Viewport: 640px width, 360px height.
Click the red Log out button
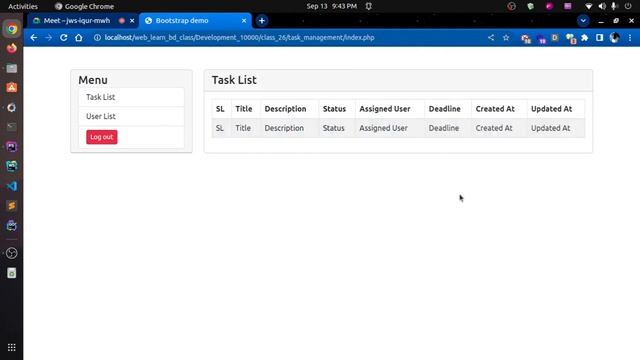pos(102,137)
